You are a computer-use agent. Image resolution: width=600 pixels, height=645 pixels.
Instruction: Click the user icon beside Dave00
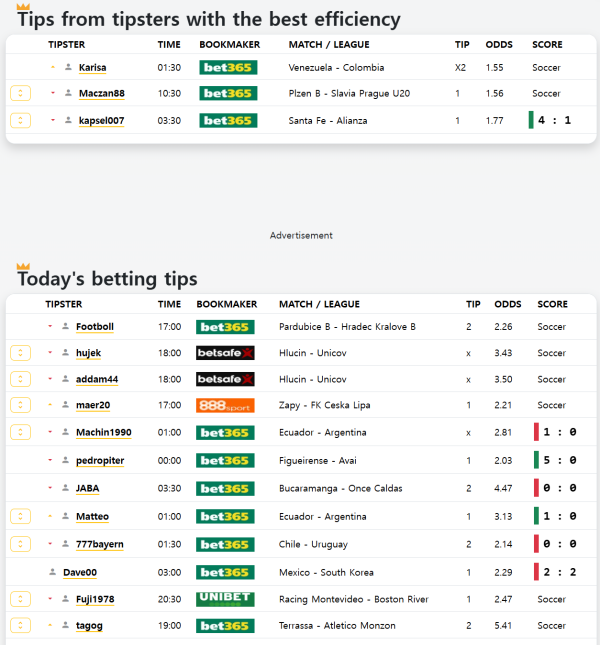click(x=54, y=573)
